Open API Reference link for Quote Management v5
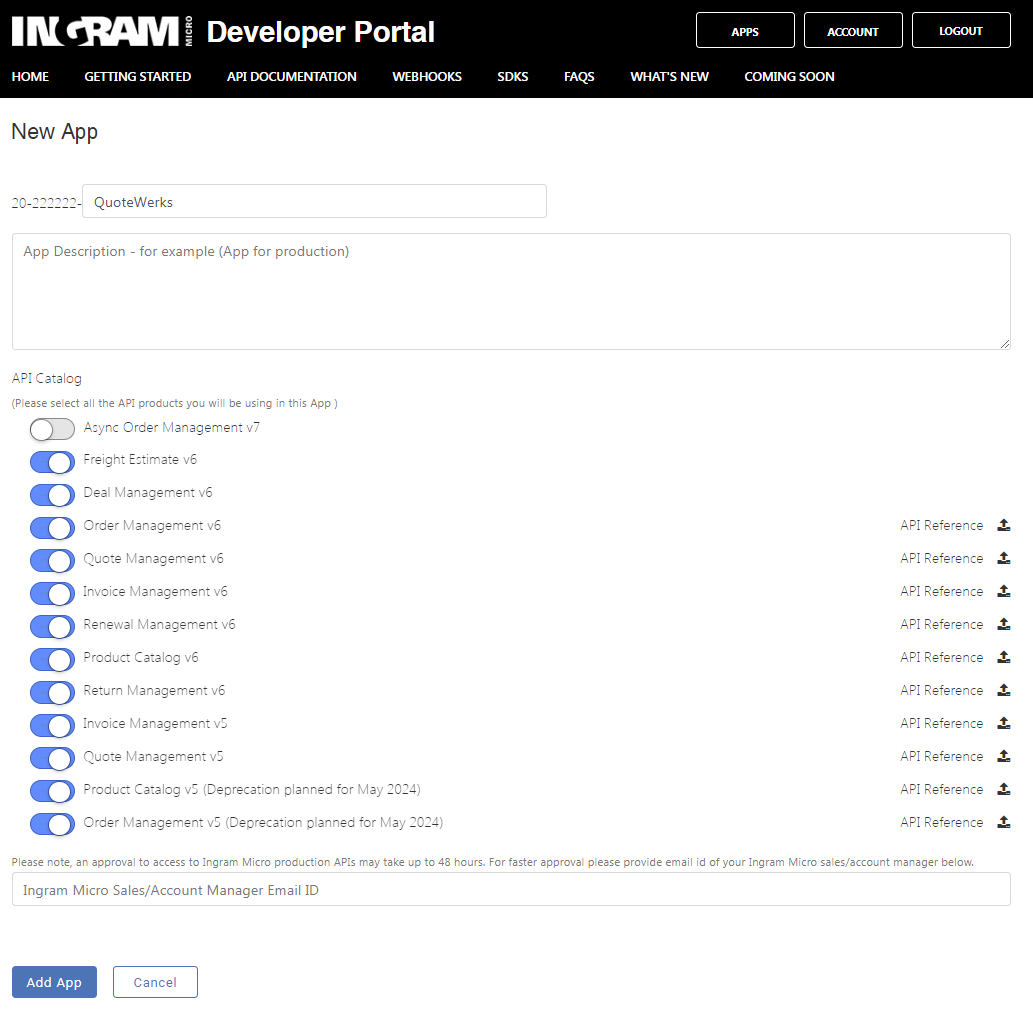 tap(941, 757)
